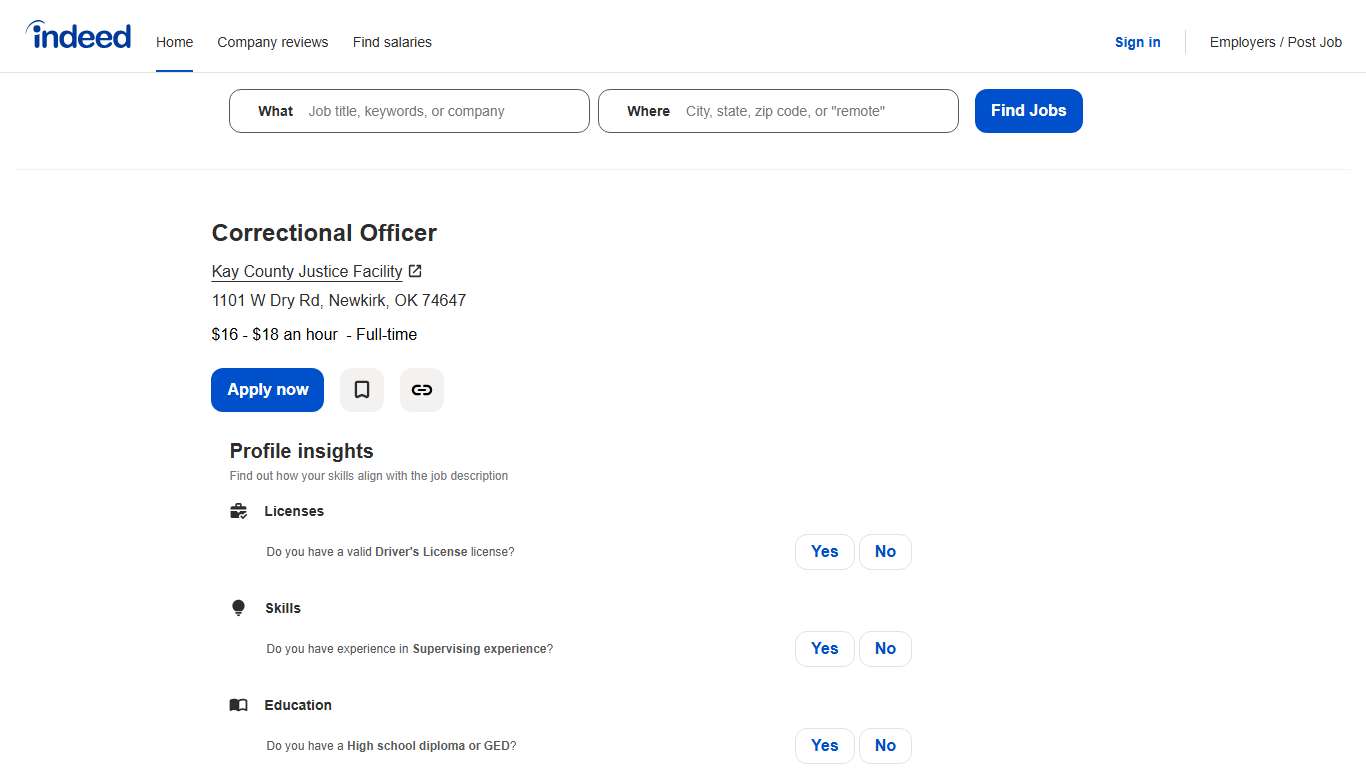Click the Licenses certificate icon
The width and height of the screenshot is (1366, 768).
238,510
